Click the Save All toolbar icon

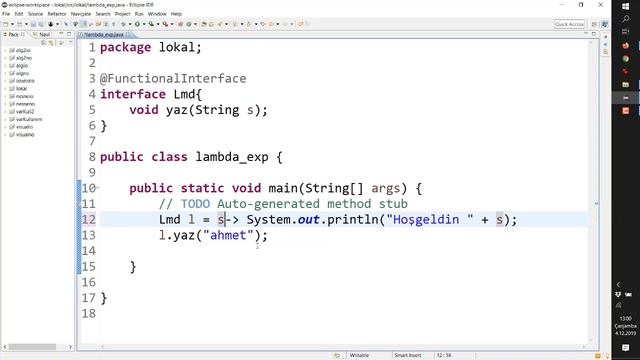pyautogui.click(x=41, y=24)
